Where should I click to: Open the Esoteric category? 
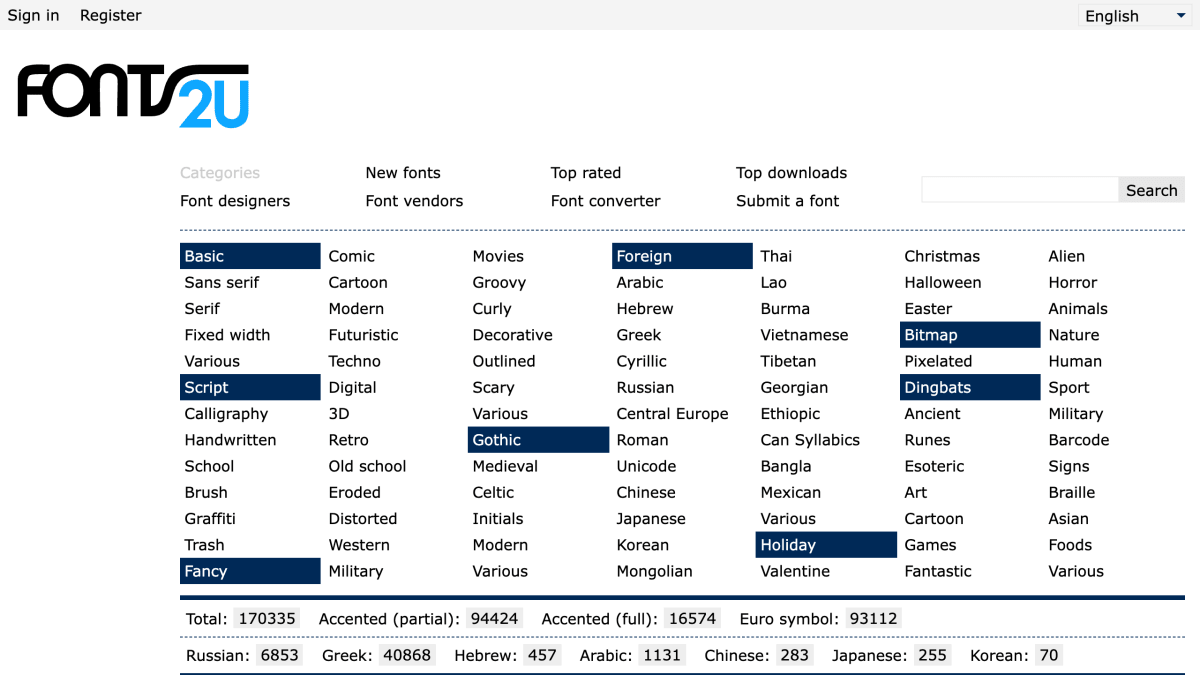click(934, 466)
